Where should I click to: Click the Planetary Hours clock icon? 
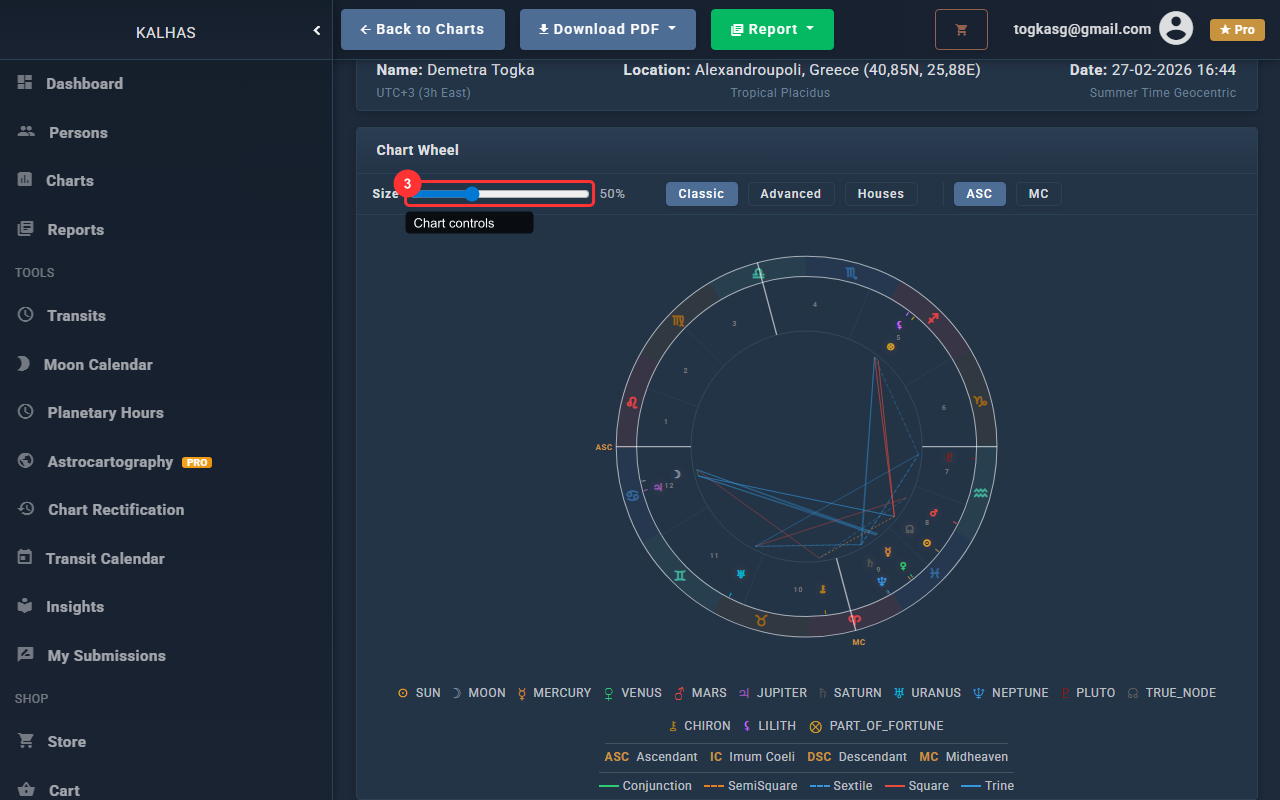pos(26,412)
